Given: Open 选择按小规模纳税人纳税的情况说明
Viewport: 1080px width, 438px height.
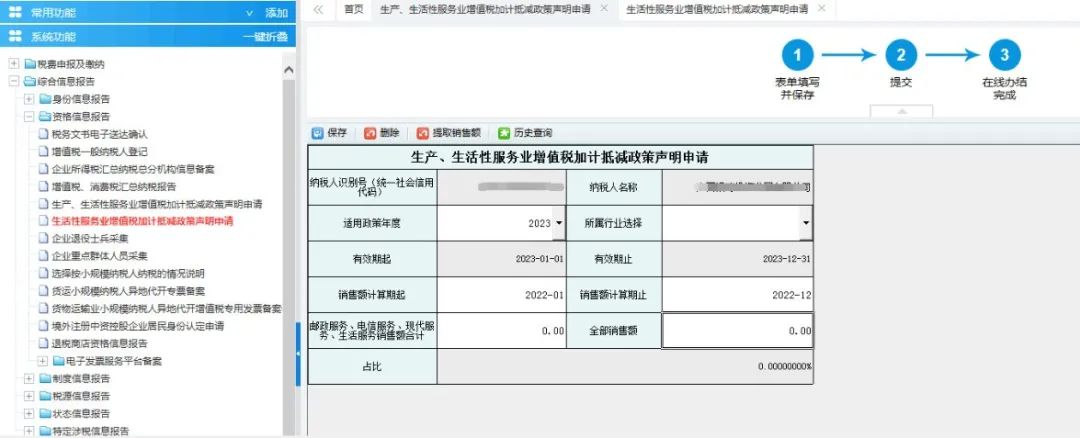Looking at the screenshot, I should pos(128,273).
